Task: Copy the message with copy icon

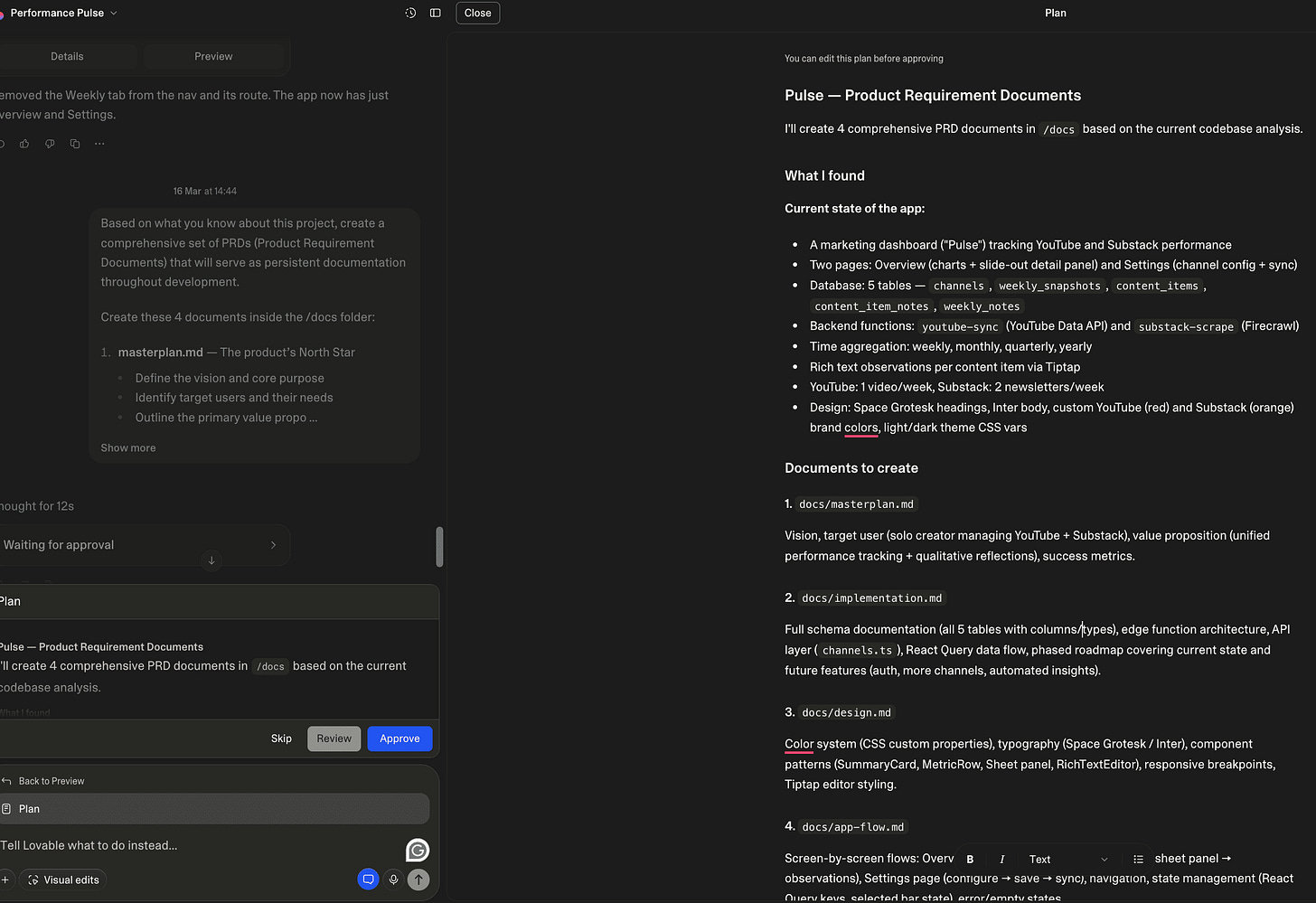Action: pyautogui.click(x=75, y=144)
